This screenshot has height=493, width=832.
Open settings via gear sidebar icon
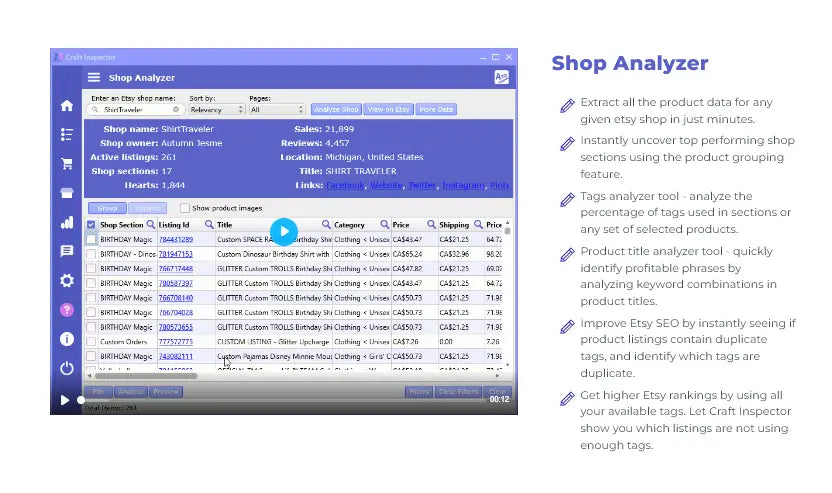click(x=67, y=280)
